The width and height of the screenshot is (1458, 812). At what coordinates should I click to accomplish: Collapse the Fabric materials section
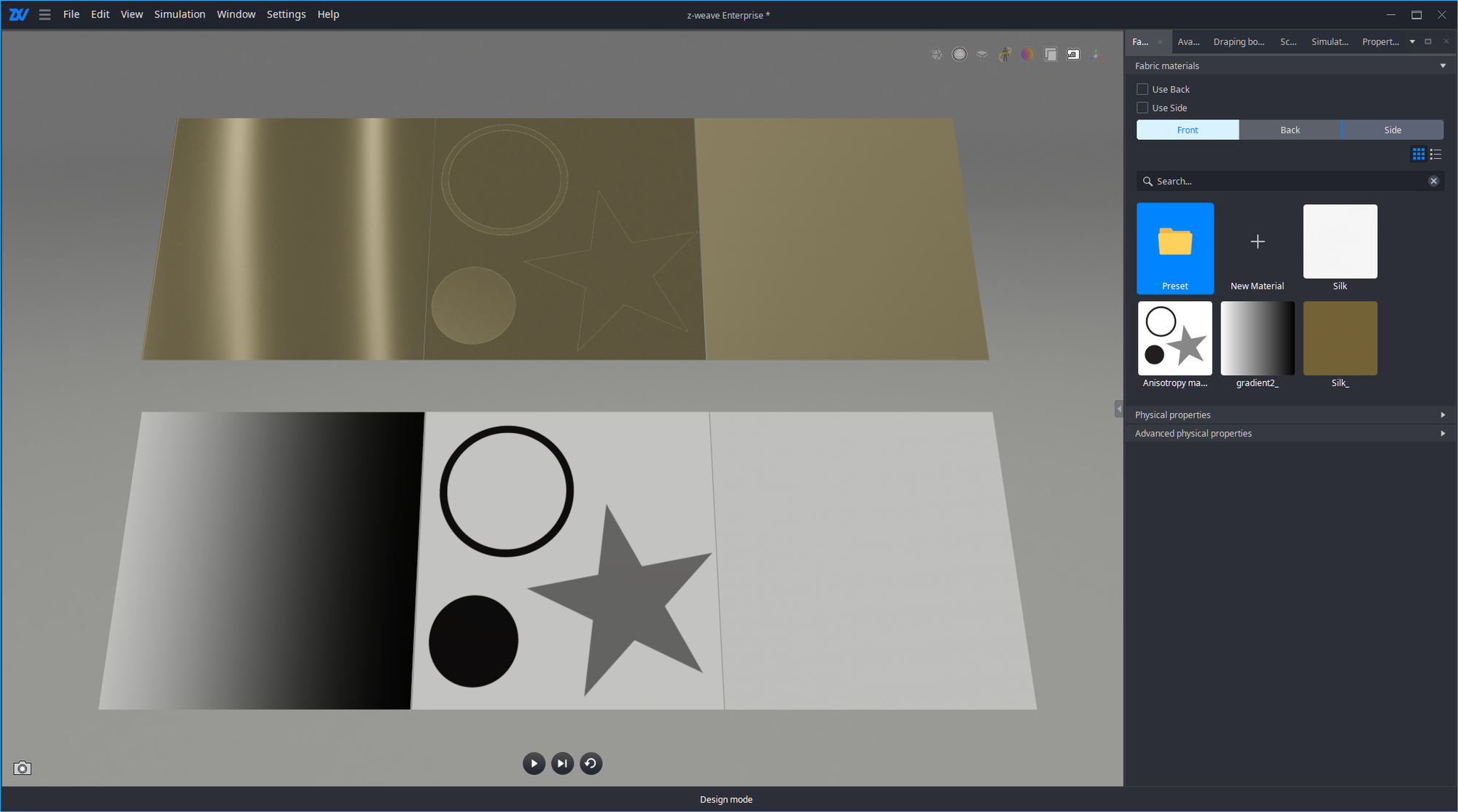point(1442,66)
